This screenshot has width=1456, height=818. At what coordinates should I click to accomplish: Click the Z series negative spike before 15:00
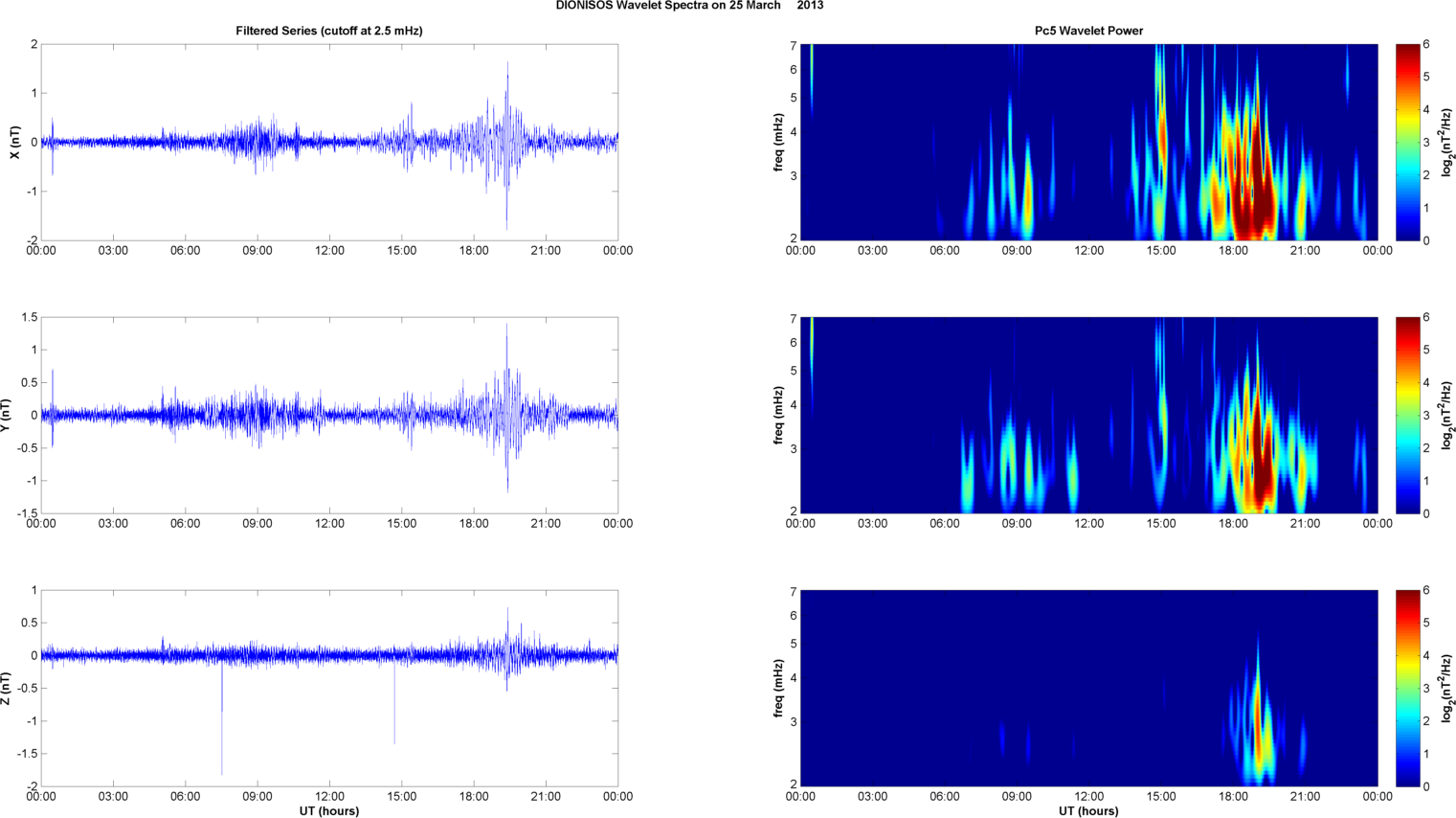coord(394,704)
